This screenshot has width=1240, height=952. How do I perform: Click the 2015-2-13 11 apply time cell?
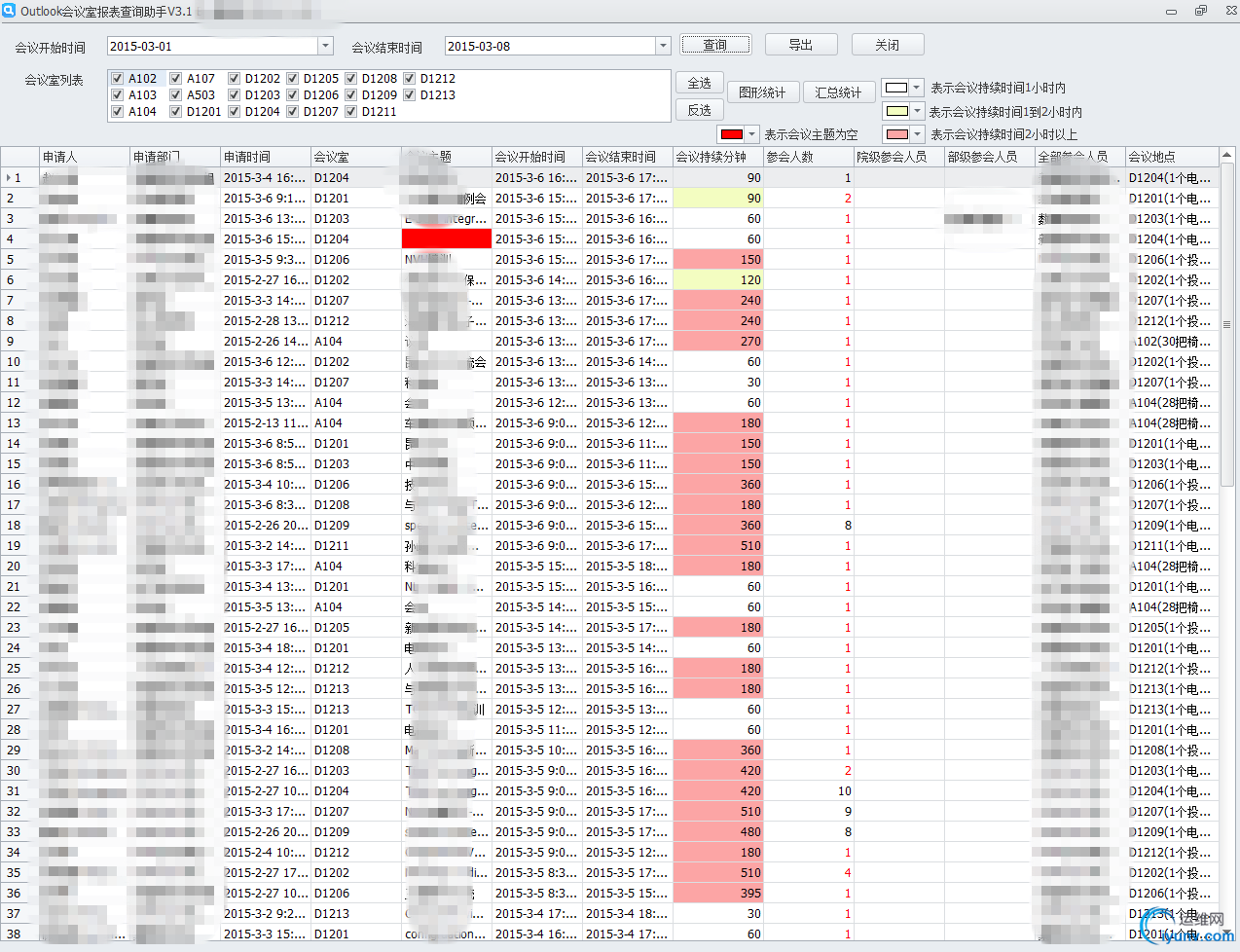coord(266,423)
